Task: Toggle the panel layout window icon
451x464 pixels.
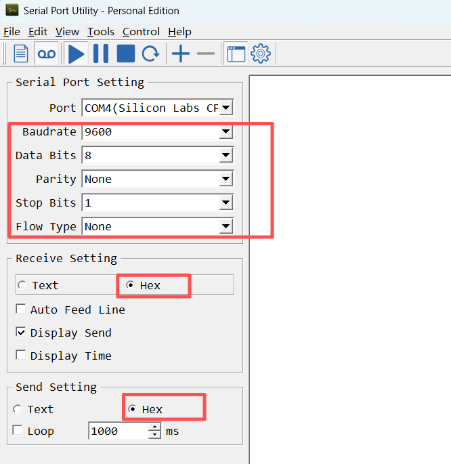Action: [236, 54]
